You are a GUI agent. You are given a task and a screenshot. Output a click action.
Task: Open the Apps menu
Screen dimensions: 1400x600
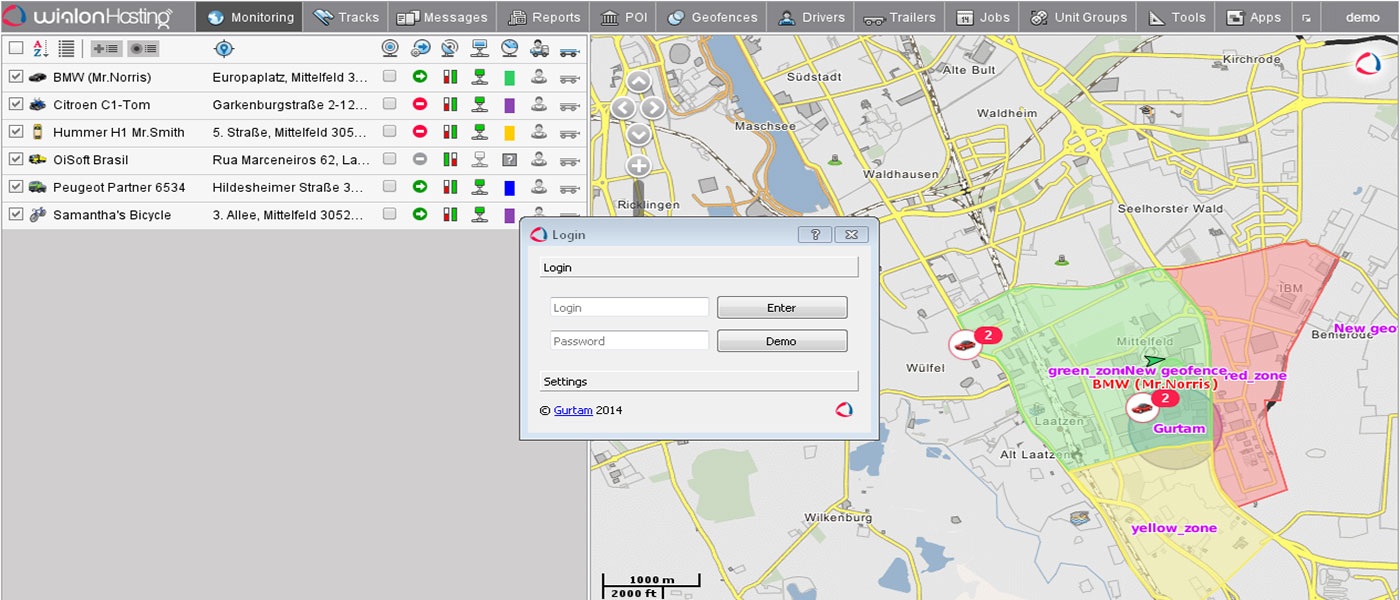pyautogui.click(x=1254, y=17)
